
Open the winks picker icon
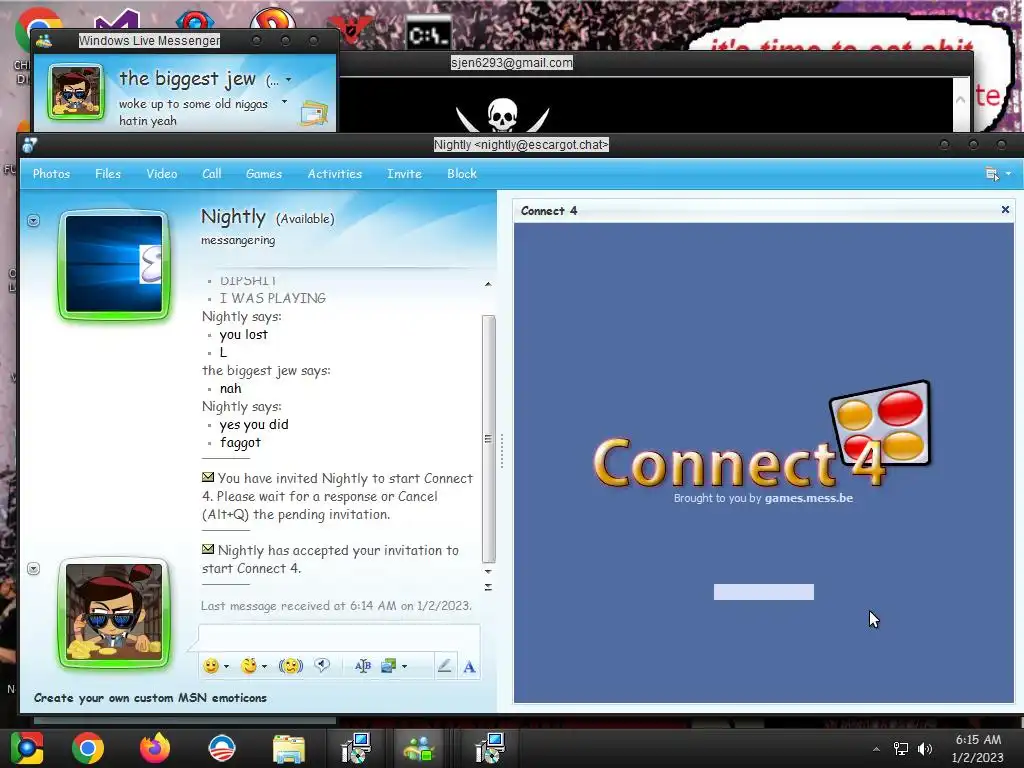[249, 665]
